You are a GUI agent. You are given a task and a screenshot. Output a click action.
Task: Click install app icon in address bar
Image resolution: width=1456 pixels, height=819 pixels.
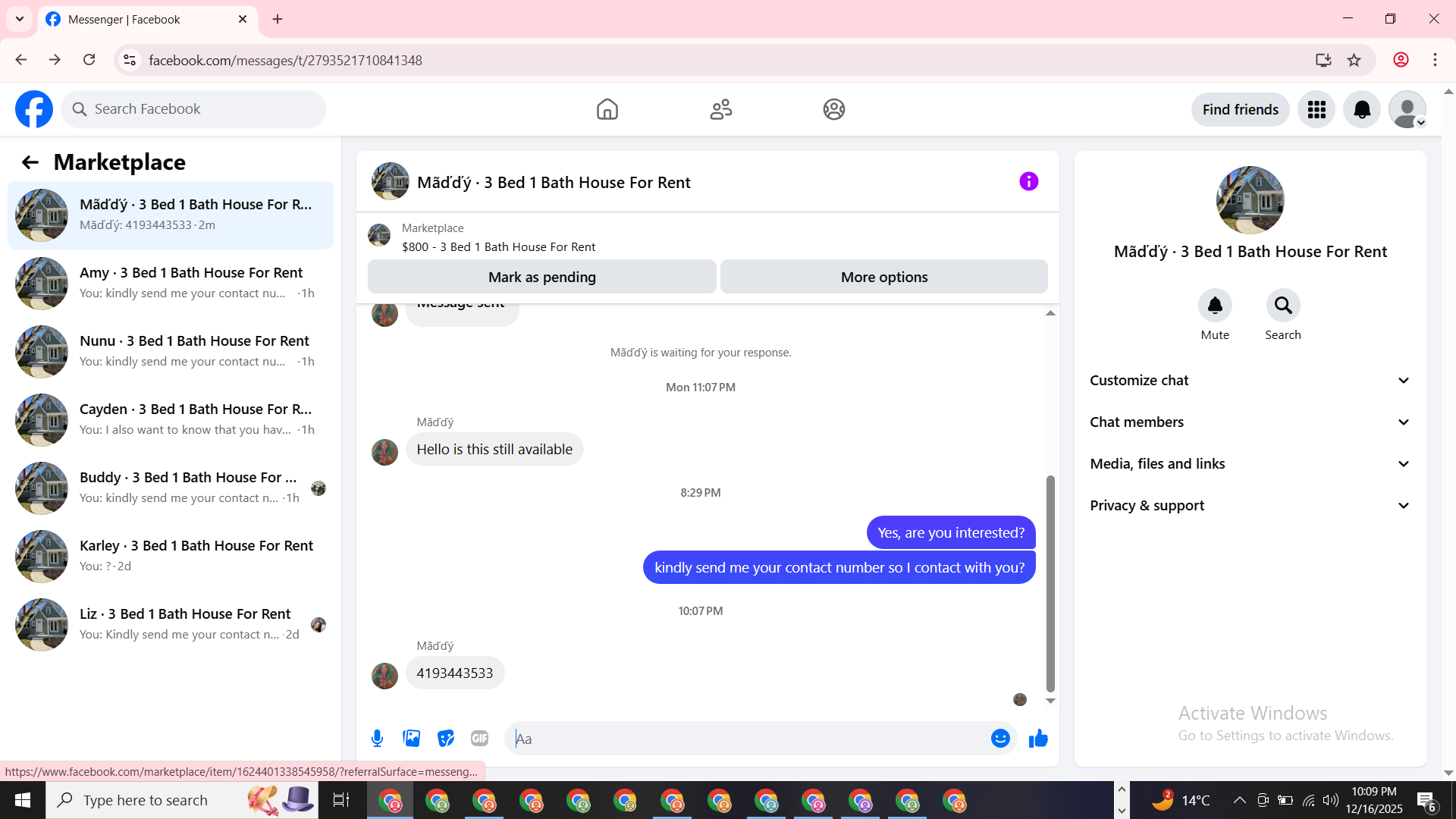click(1323, 60)
